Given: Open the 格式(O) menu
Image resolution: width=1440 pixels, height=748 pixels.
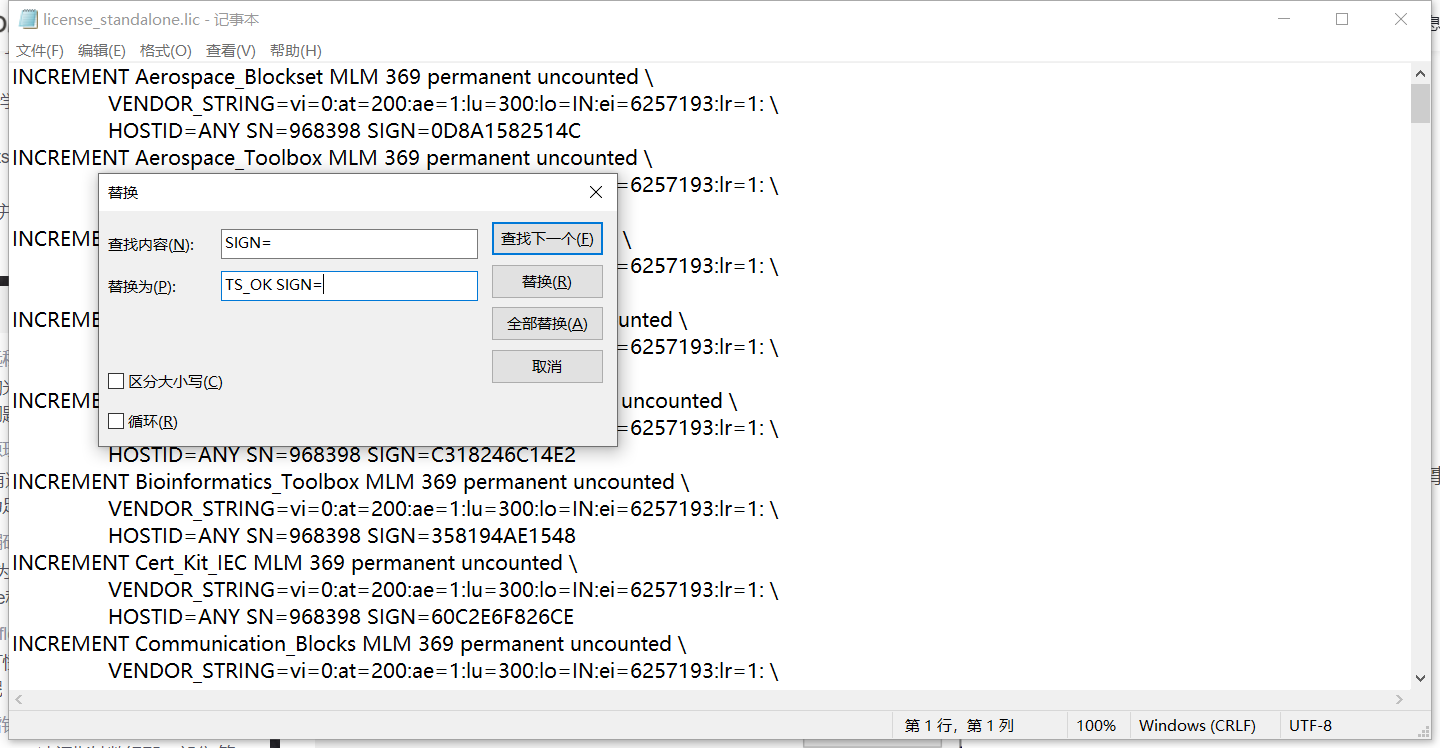Looking at the screenshot, I should point(165,50).
